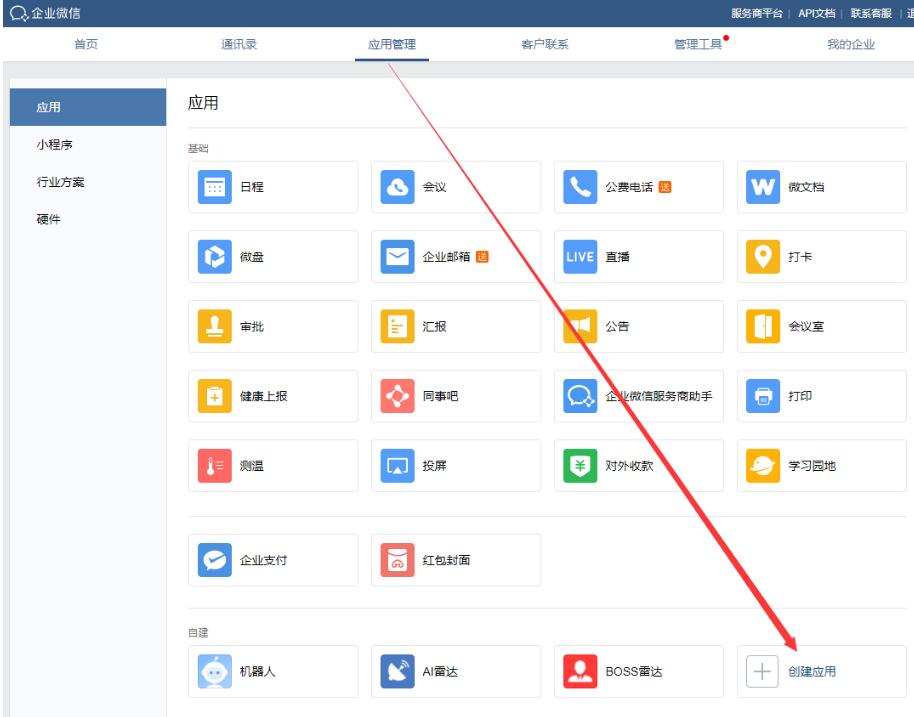This screenshot has height=717, width=914.
Task: Click the 企业支付 icon
Action: tap(215, 560)
